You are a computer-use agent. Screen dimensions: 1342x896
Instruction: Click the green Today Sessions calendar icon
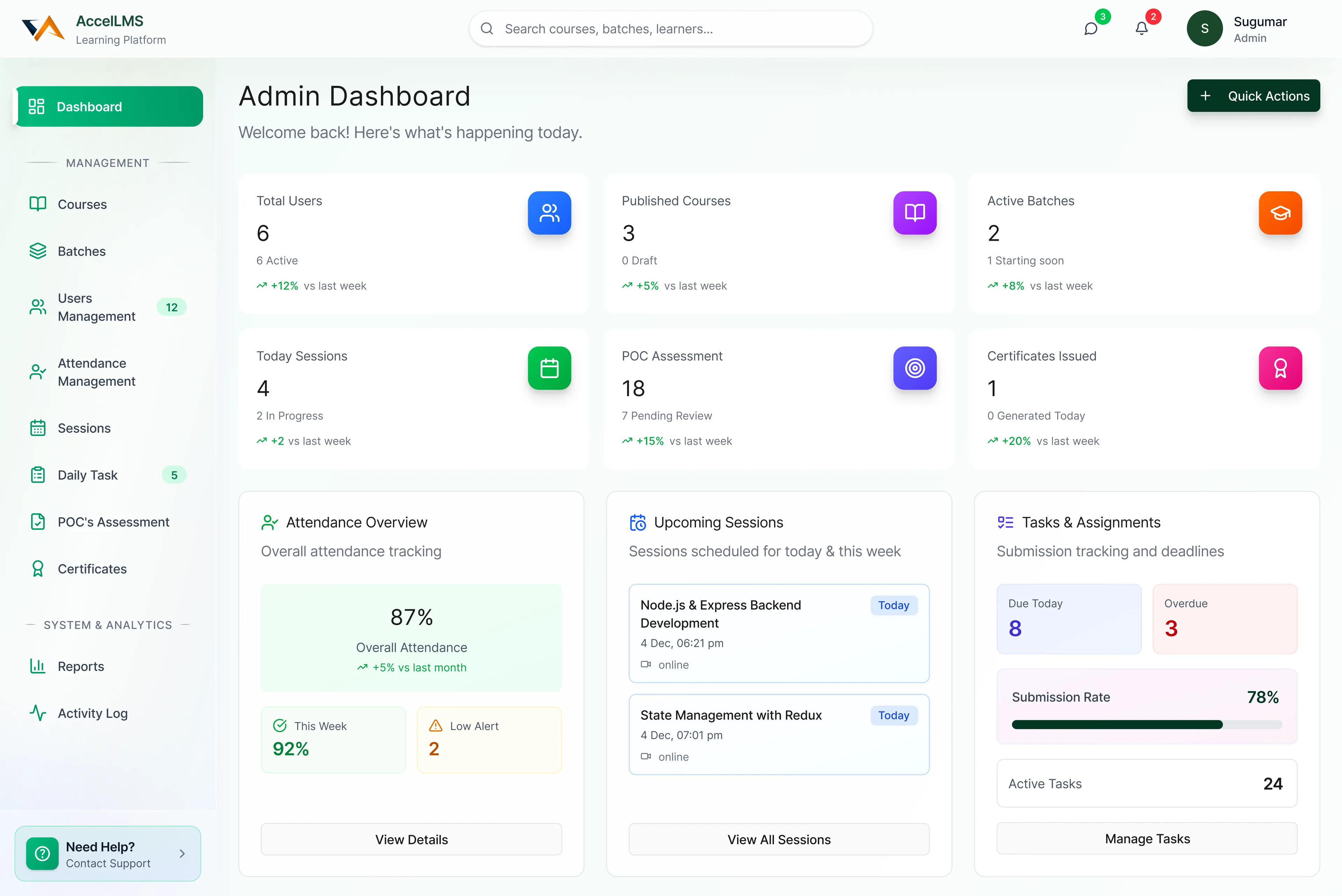click(x=549, y=368)
